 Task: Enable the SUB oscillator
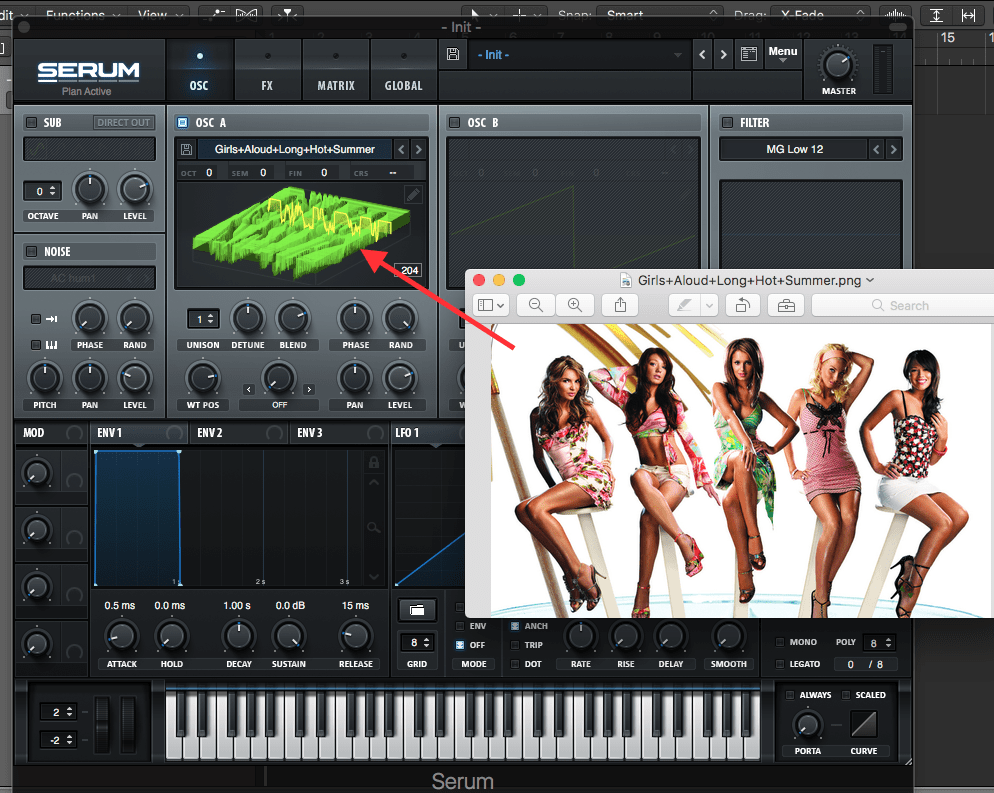31,122
